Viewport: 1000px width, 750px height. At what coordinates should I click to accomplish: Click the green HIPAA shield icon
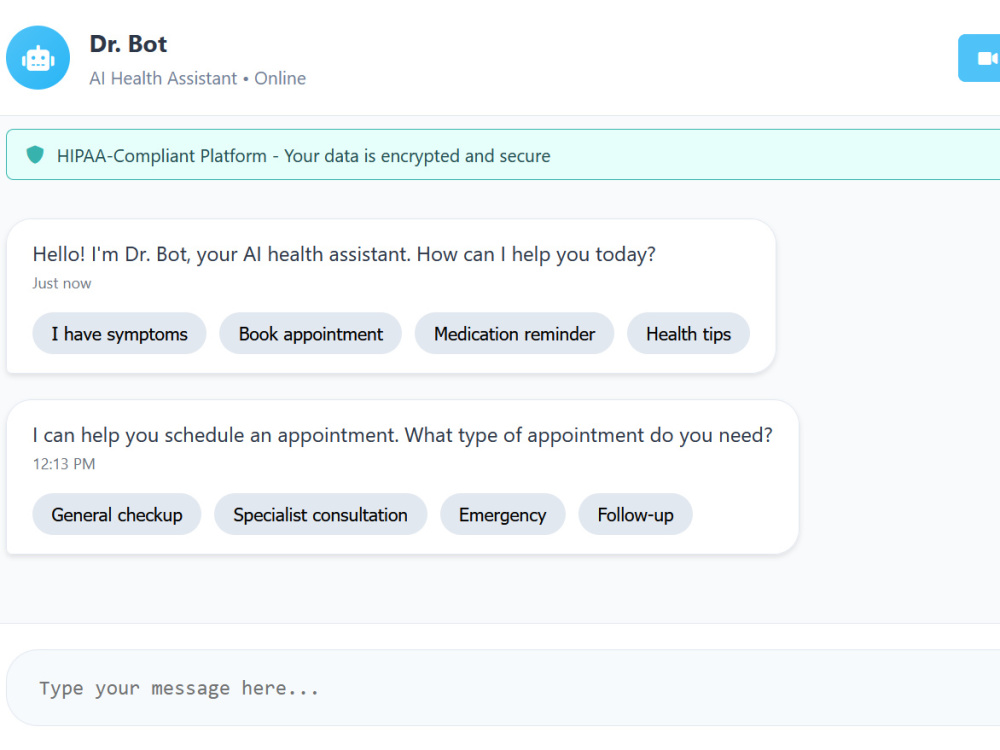35,154
